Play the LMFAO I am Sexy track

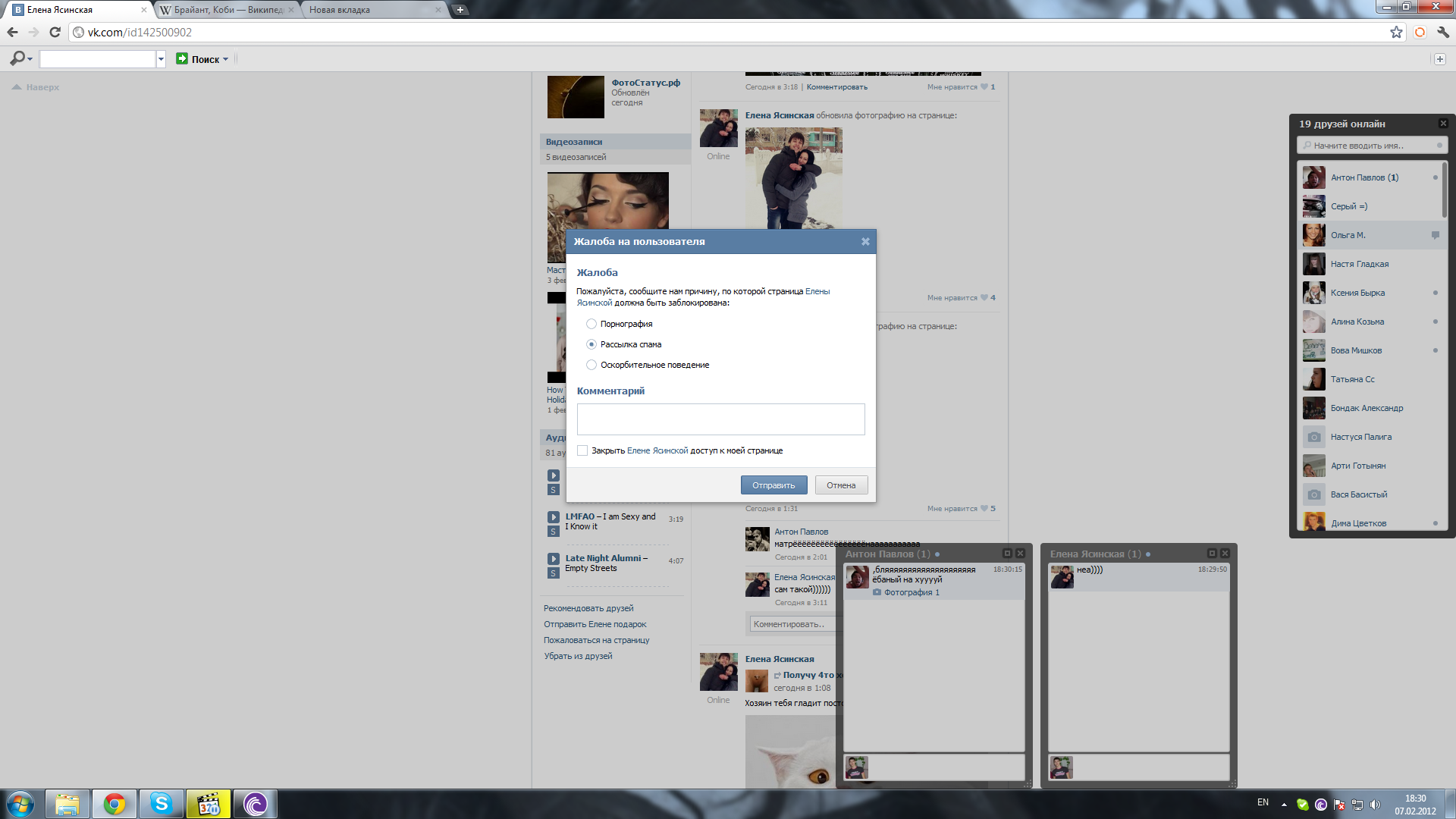click(x=554, y=517)
